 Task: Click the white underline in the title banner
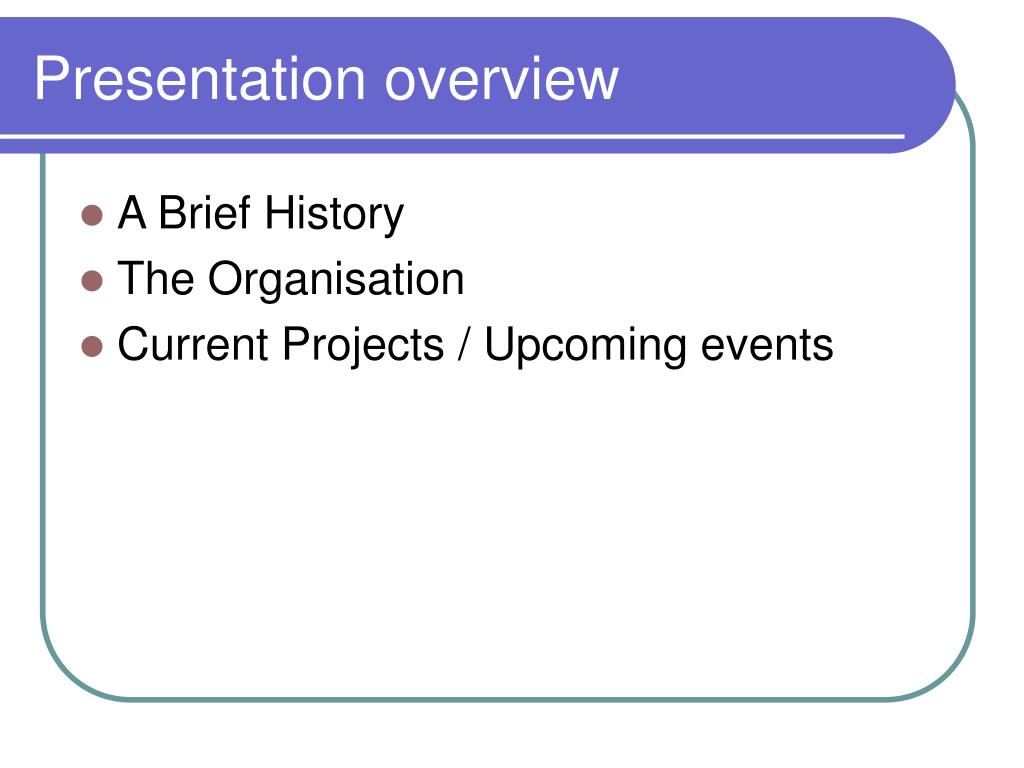452,136
